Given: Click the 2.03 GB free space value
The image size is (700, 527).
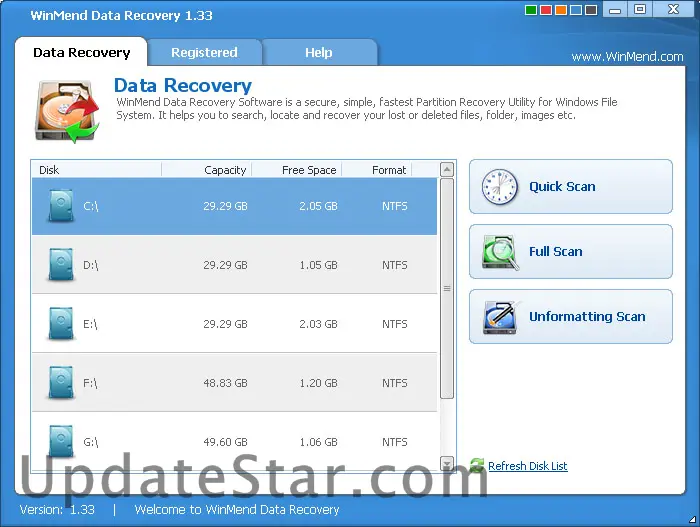Looking at the screenshot, I should [318, 324].
